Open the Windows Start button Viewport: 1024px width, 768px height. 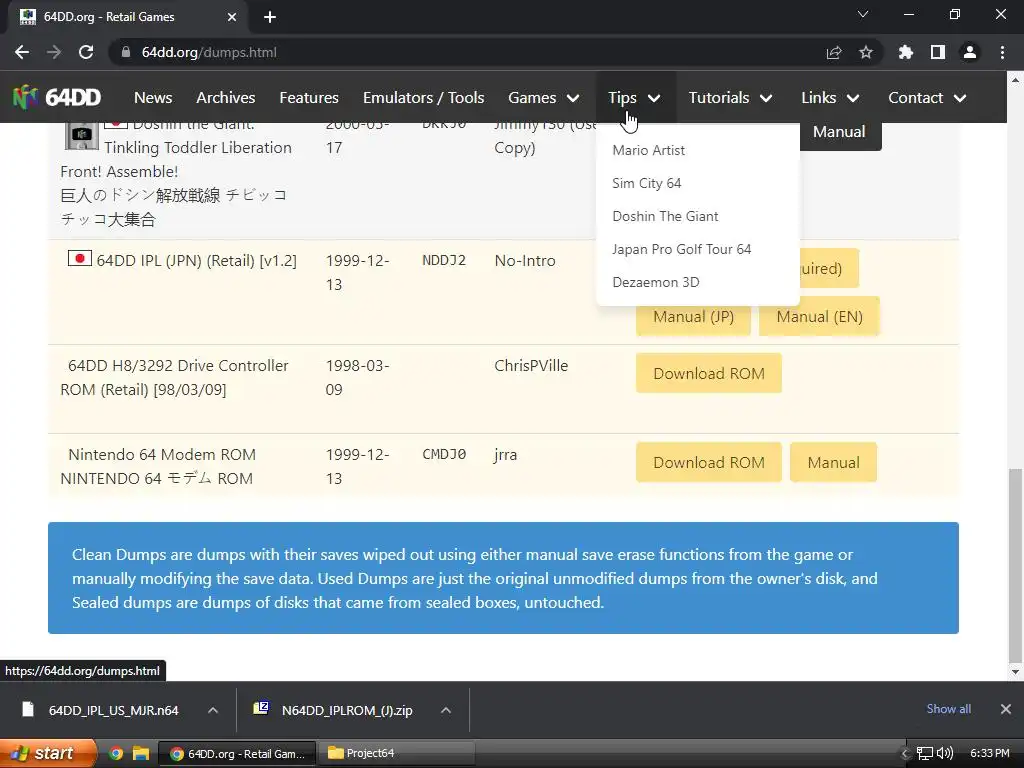point(48,753)
